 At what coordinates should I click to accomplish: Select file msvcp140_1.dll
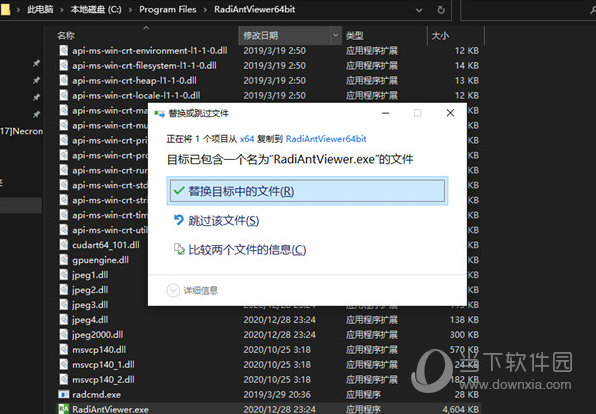tap(103, 365)
